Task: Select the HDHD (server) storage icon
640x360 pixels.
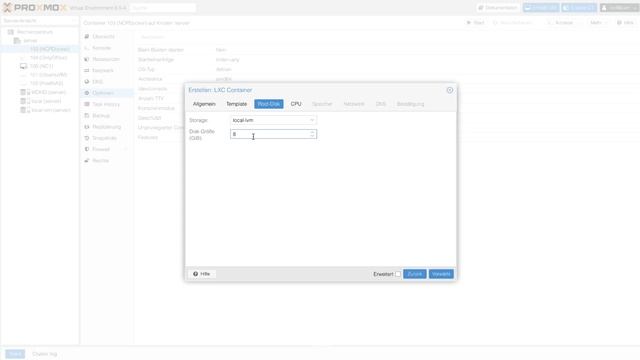Action: tap(24, 92)
